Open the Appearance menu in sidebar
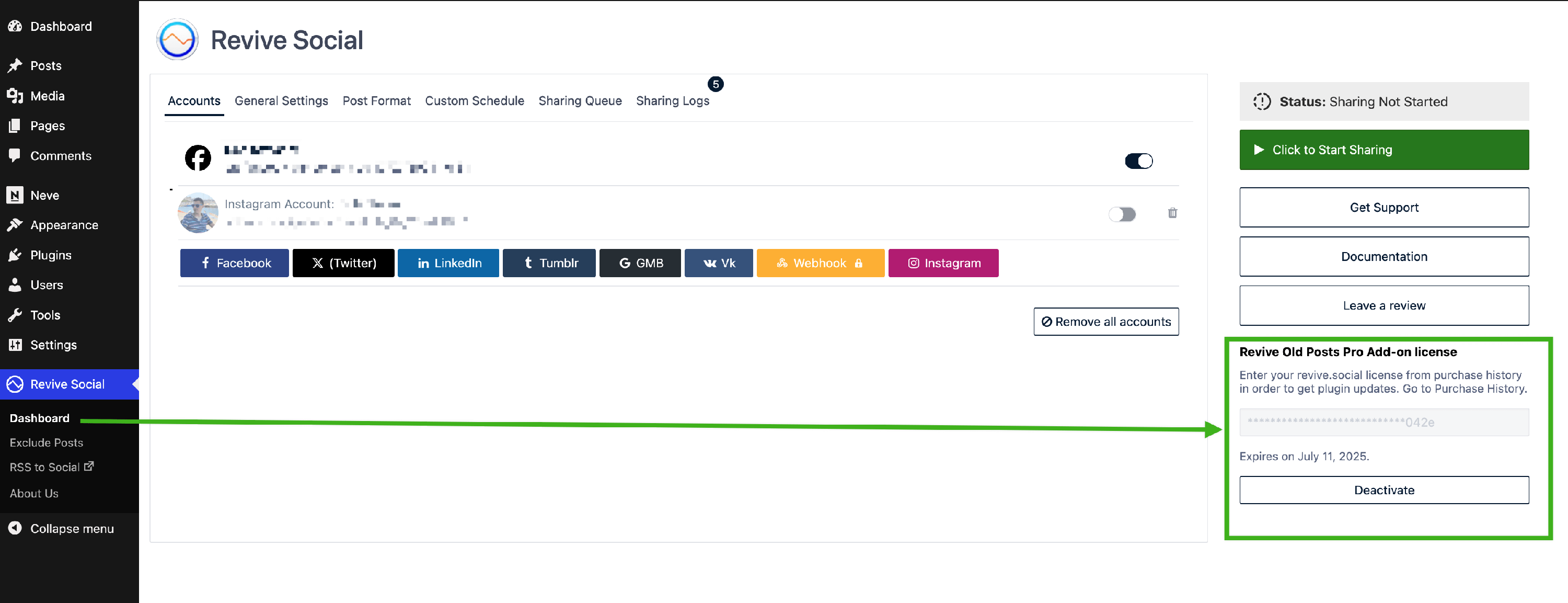1568x603 pixels. 64,225
